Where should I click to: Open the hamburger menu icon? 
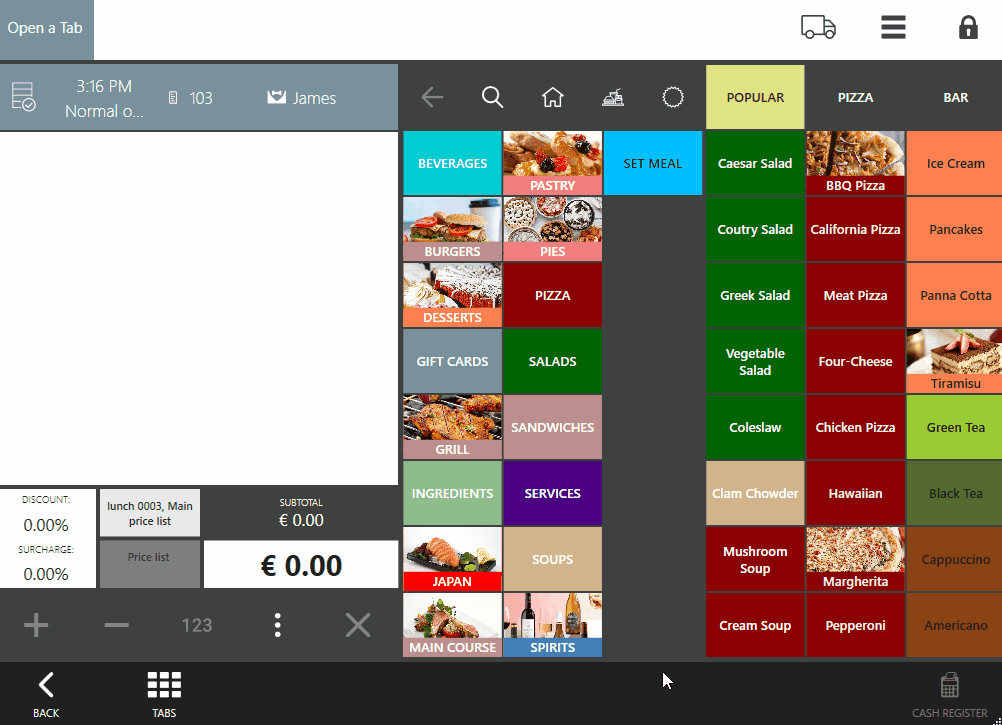coord(893,28)
